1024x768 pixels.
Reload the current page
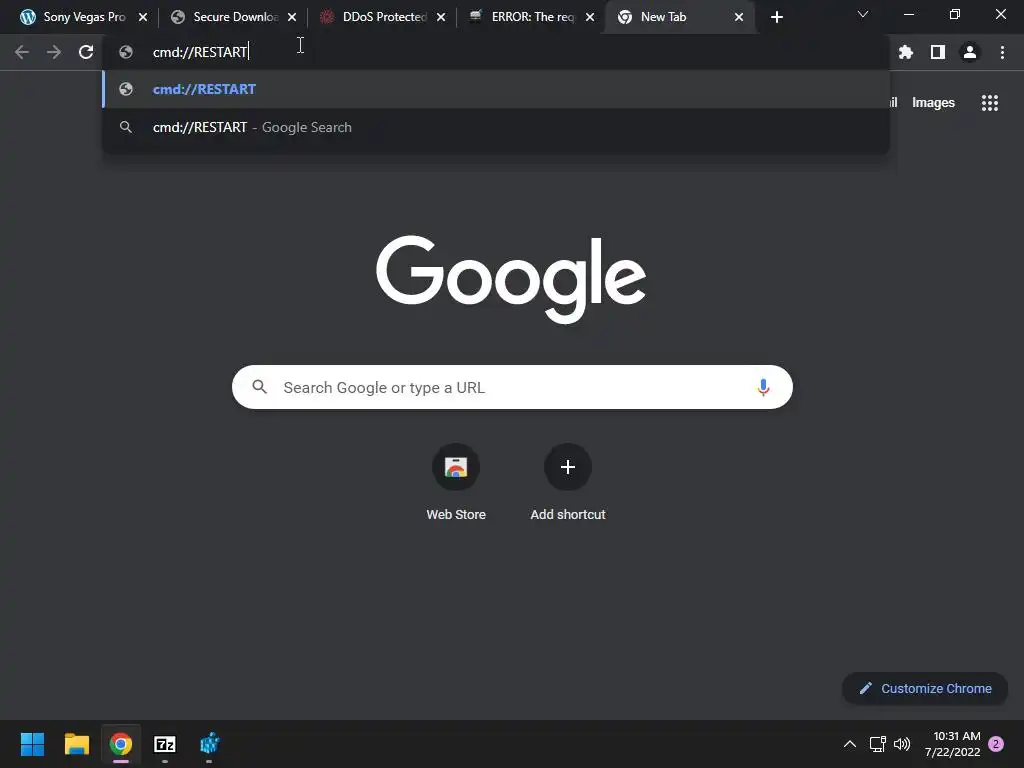click(x=86, y=52)
